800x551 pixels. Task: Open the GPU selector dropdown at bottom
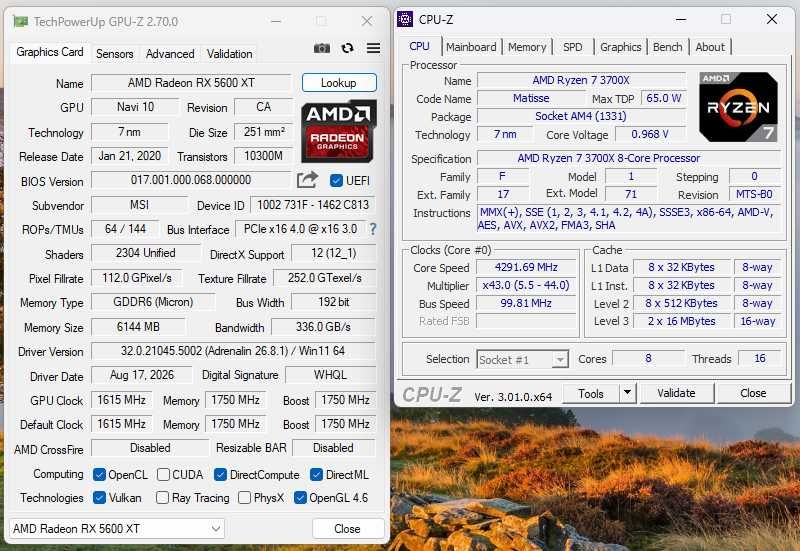pos(117,529)
